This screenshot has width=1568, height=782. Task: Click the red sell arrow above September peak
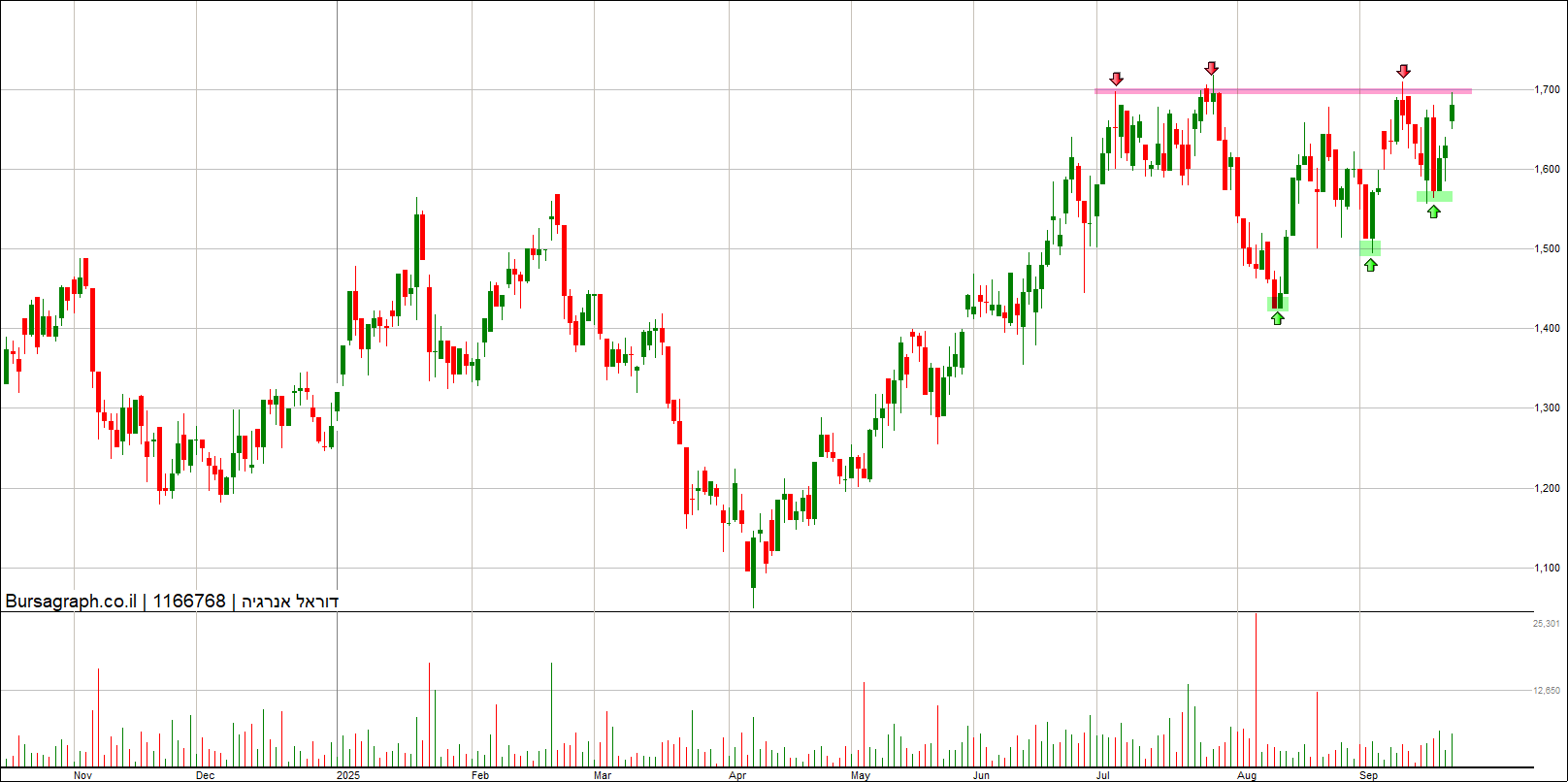pyautogui.click(x=1403, y=71)
